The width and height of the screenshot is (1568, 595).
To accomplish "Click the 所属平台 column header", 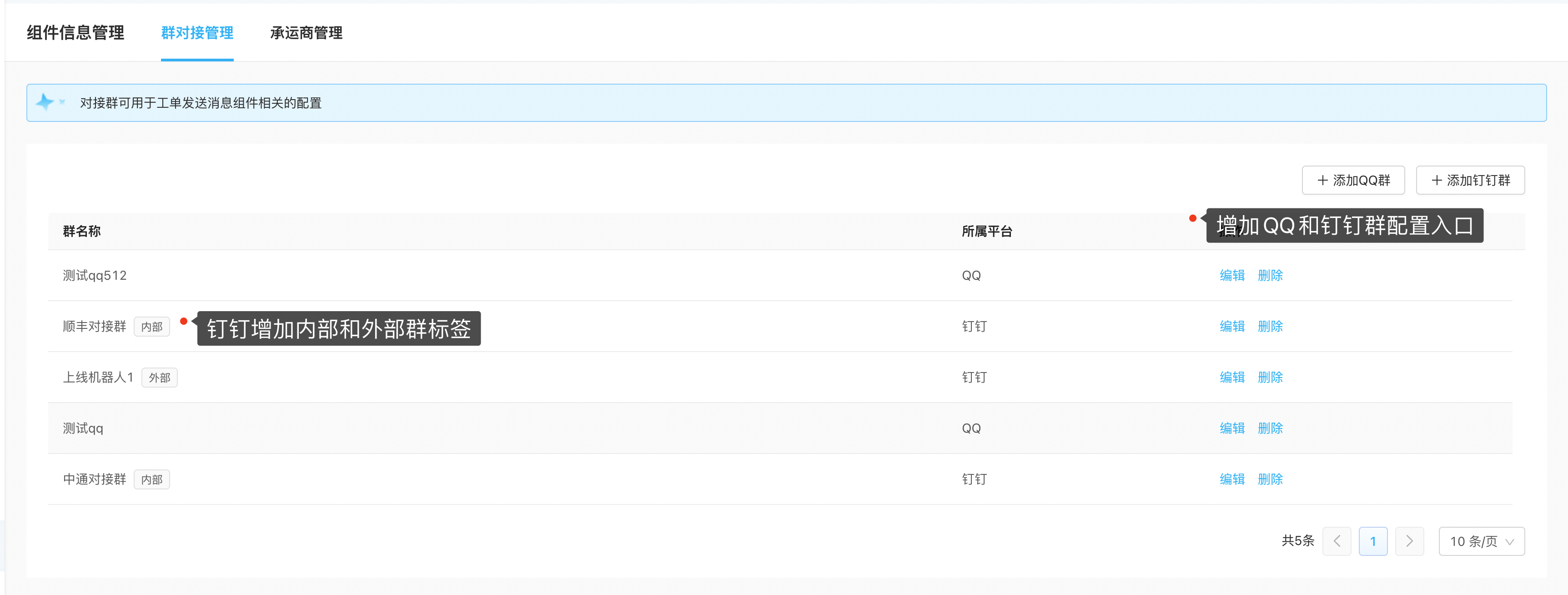I will (x=987, y=231).
